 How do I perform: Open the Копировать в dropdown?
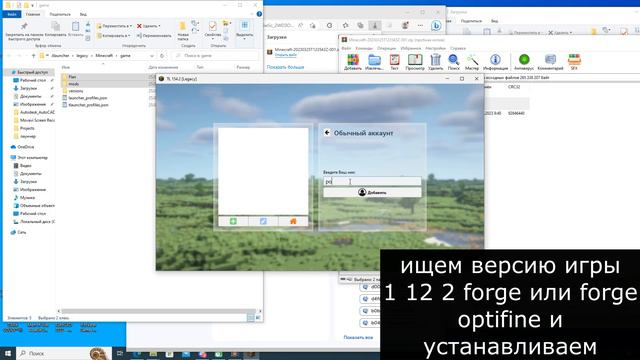tap(113, 36)
